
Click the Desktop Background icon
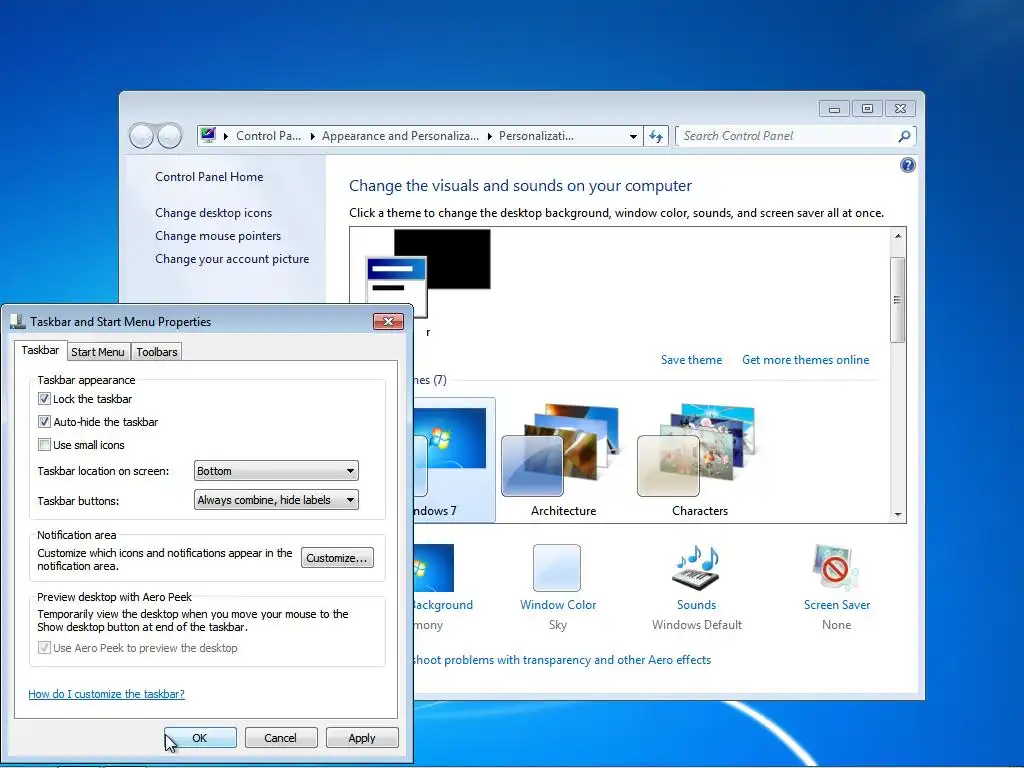[434, 568]
